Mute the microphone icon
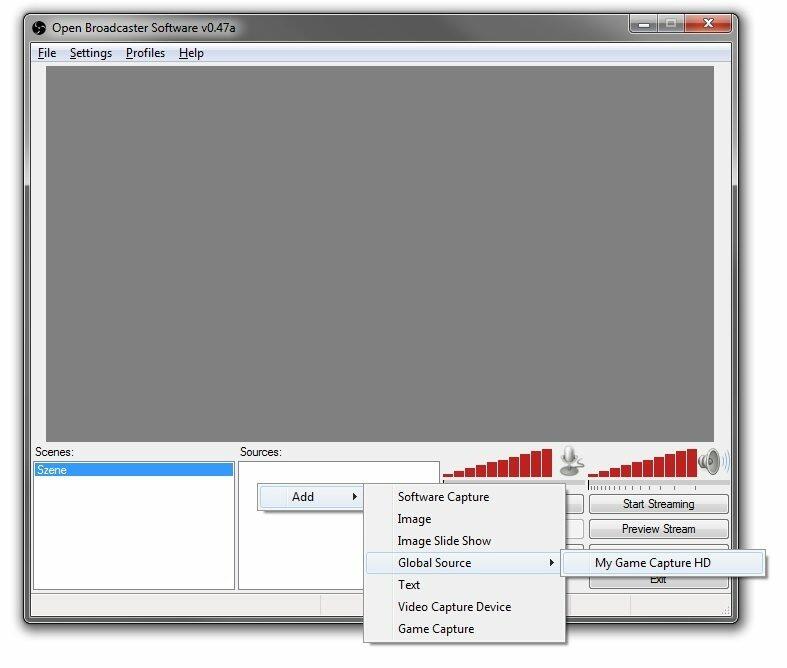 (571, 461)
